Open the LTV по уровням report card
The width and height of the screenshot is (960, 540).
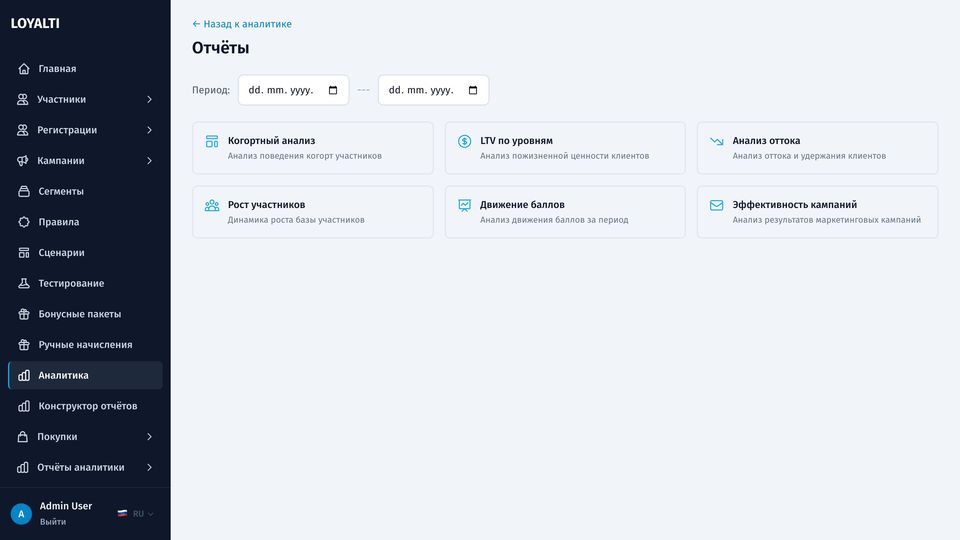(x=565, y=148)
